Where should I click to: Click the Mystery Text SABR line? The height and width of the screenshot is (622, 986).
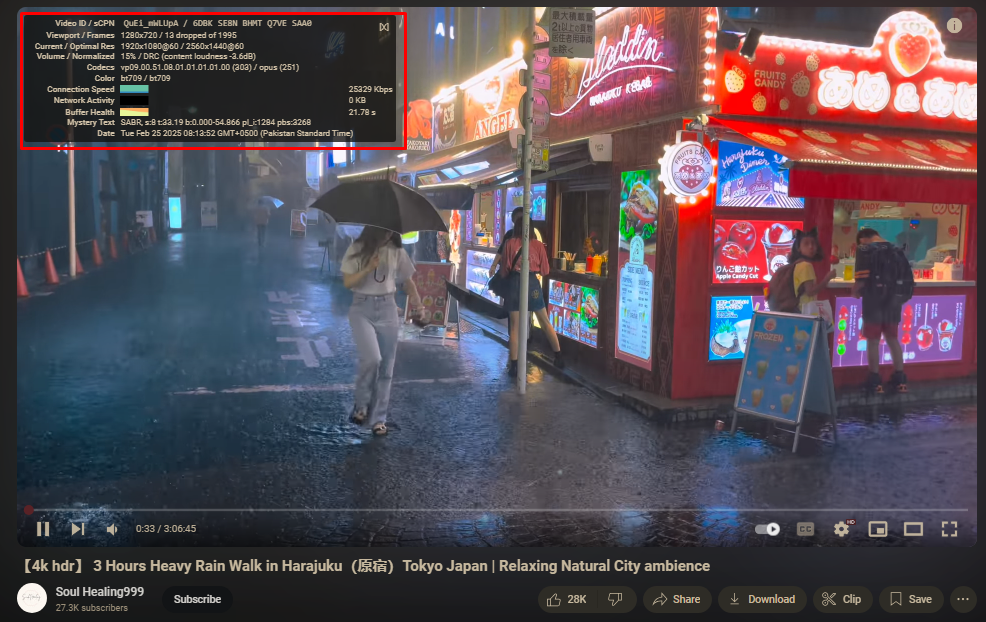216,122
